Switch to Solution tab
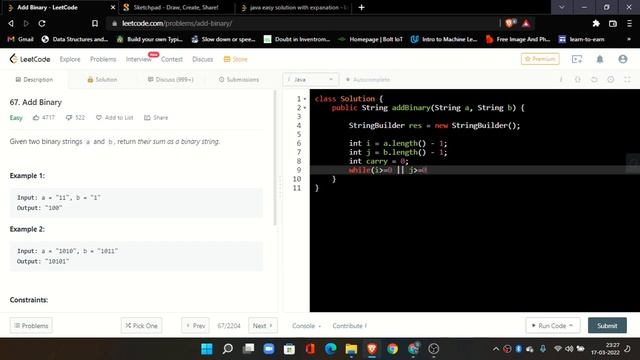 [102, 80]
